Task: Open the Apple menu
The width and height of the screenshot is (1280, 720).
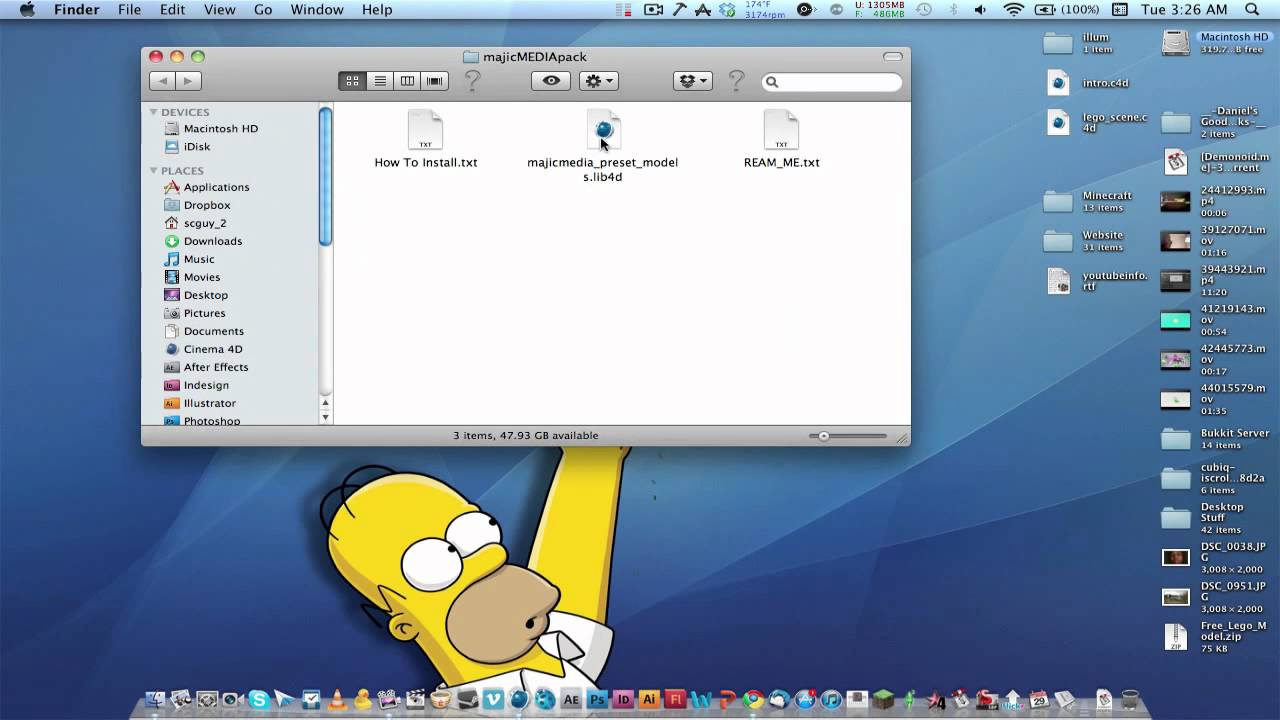Action: 28,10
